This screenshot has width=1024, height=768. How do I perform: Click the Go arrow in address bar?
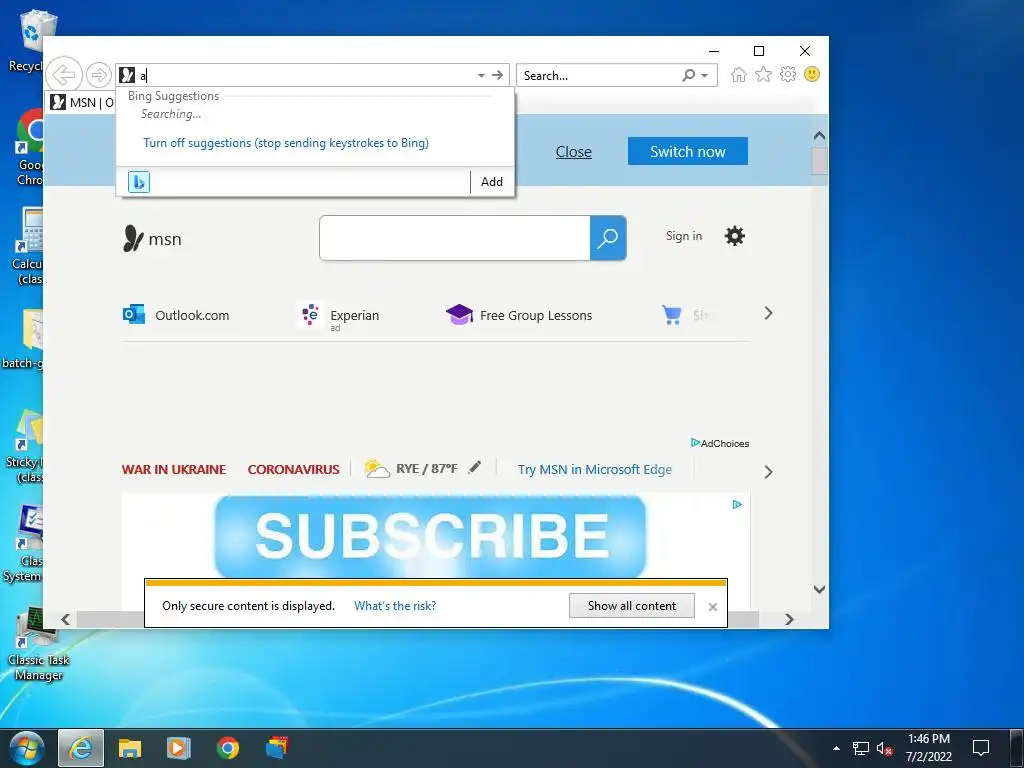pos(498,76)
